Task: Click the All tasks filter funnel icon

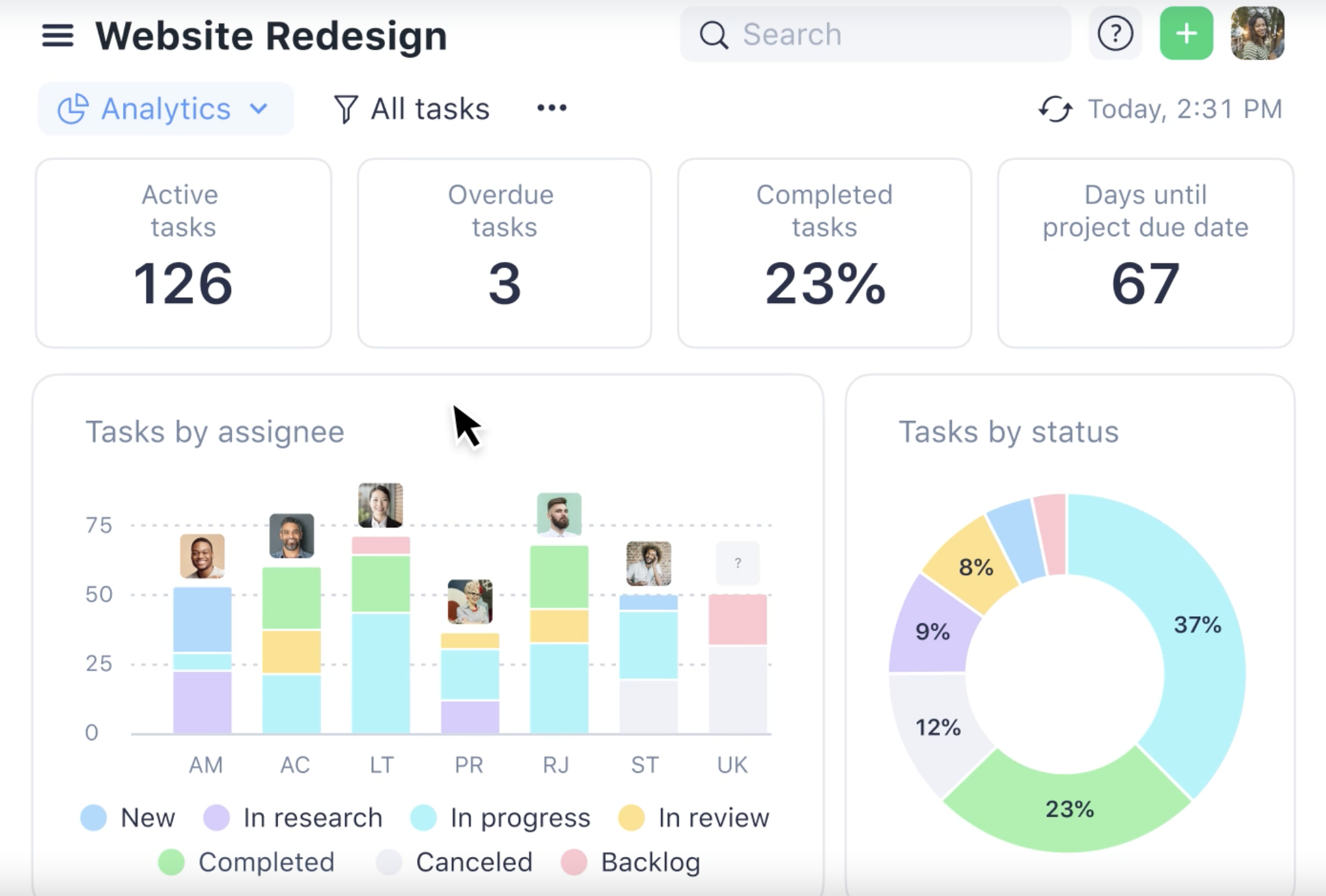Action: coord(345,109)
